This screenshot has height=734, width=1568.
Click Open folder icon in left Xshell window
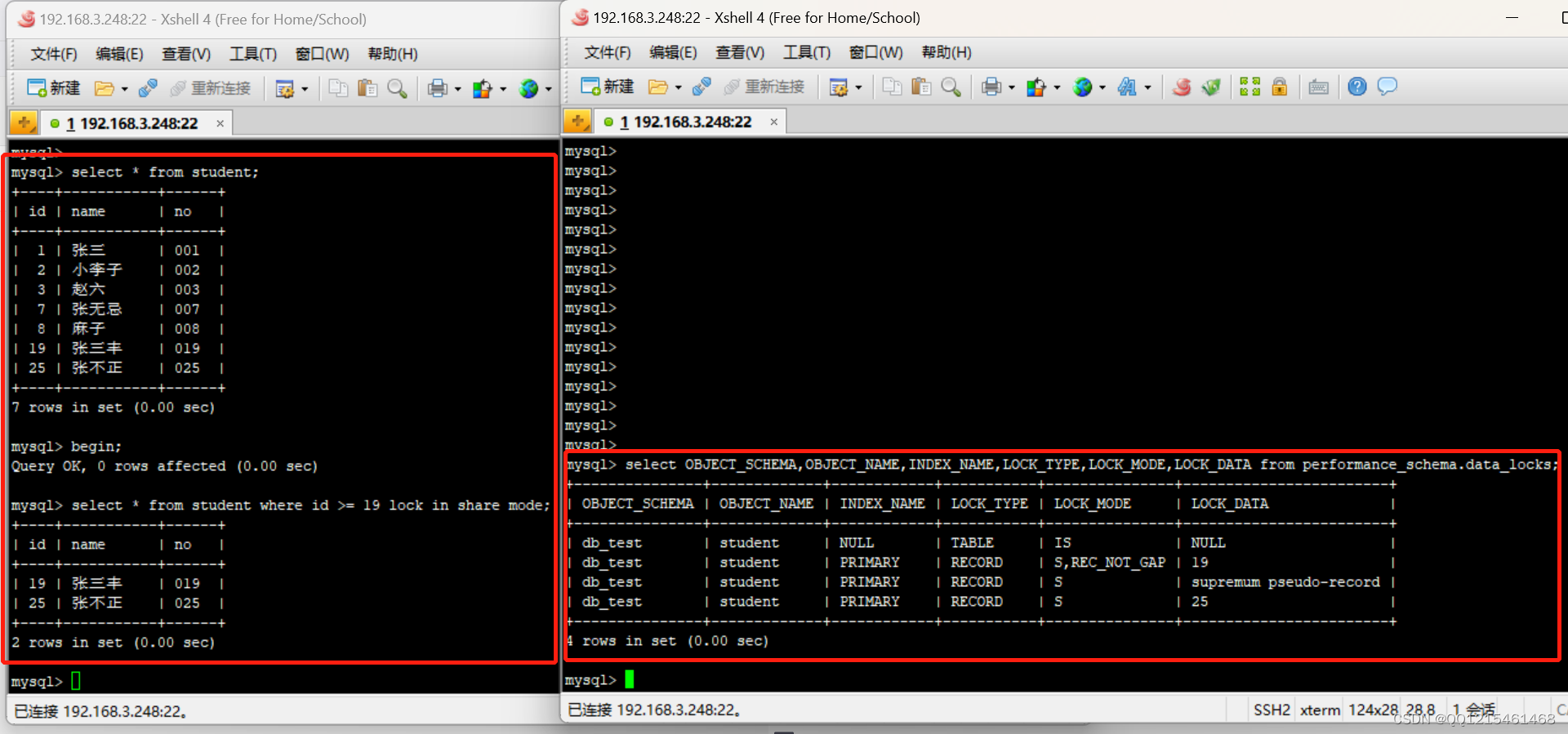pyautogui.click(x=104, y=88)
